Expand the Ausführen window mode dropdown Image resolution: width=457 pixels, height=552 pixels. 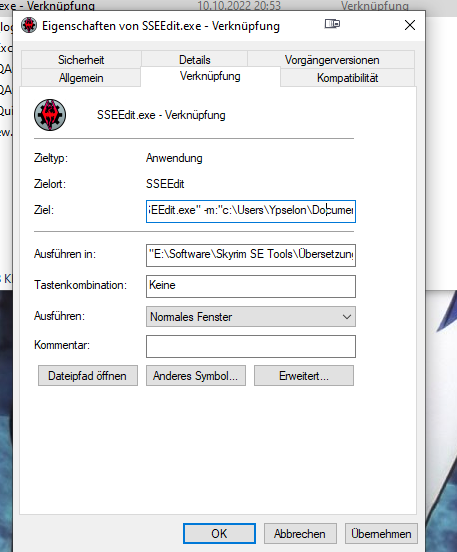(251, 316)
